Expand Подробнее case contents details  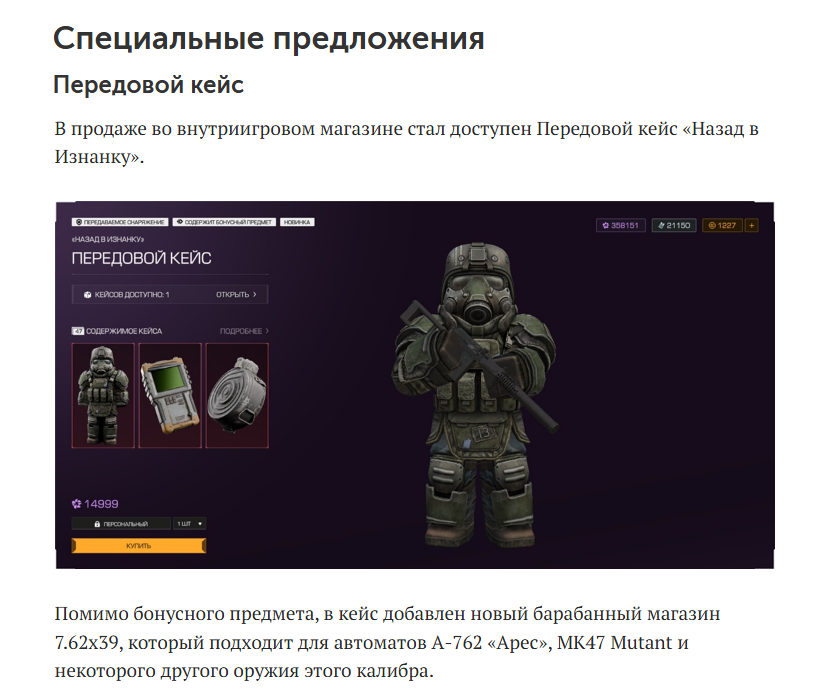click(244, 331)
